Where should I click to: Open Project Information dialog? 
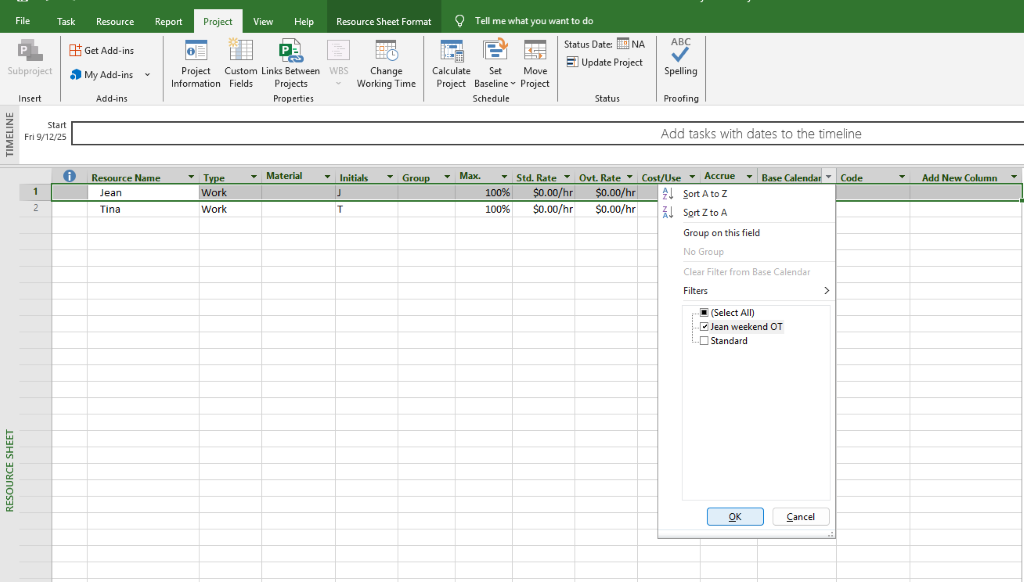[x=195, y=63]
